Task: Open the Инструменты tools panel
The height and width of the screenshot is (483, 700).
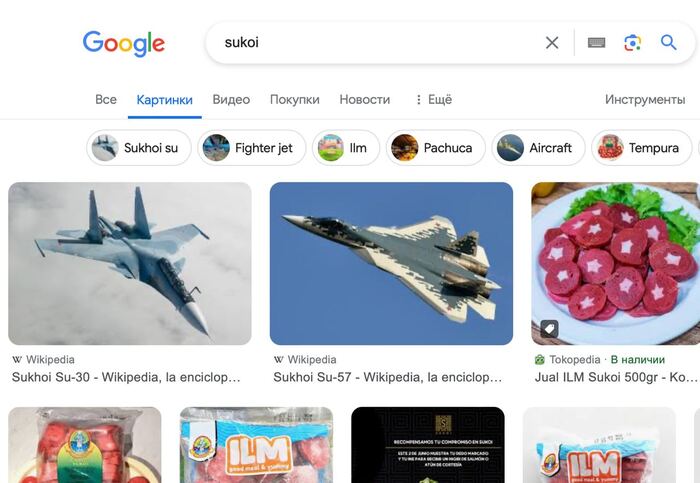Action: [x=645, y=100]
